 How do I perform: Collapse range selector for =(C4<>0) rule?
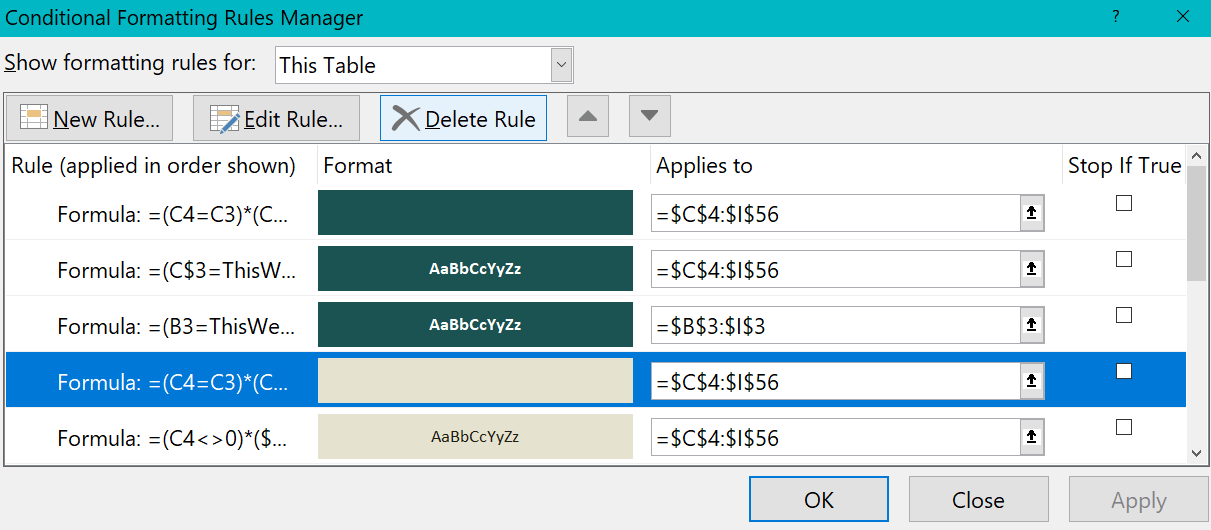coord(1031,437)
